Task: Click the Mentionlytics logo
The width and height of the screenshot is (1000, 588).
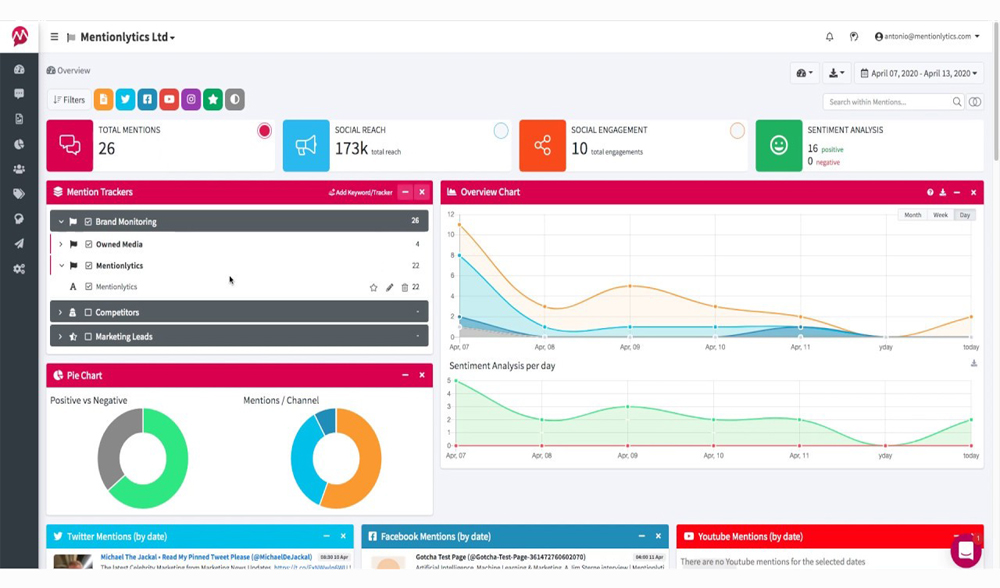Action: click(x=20, y=36)
